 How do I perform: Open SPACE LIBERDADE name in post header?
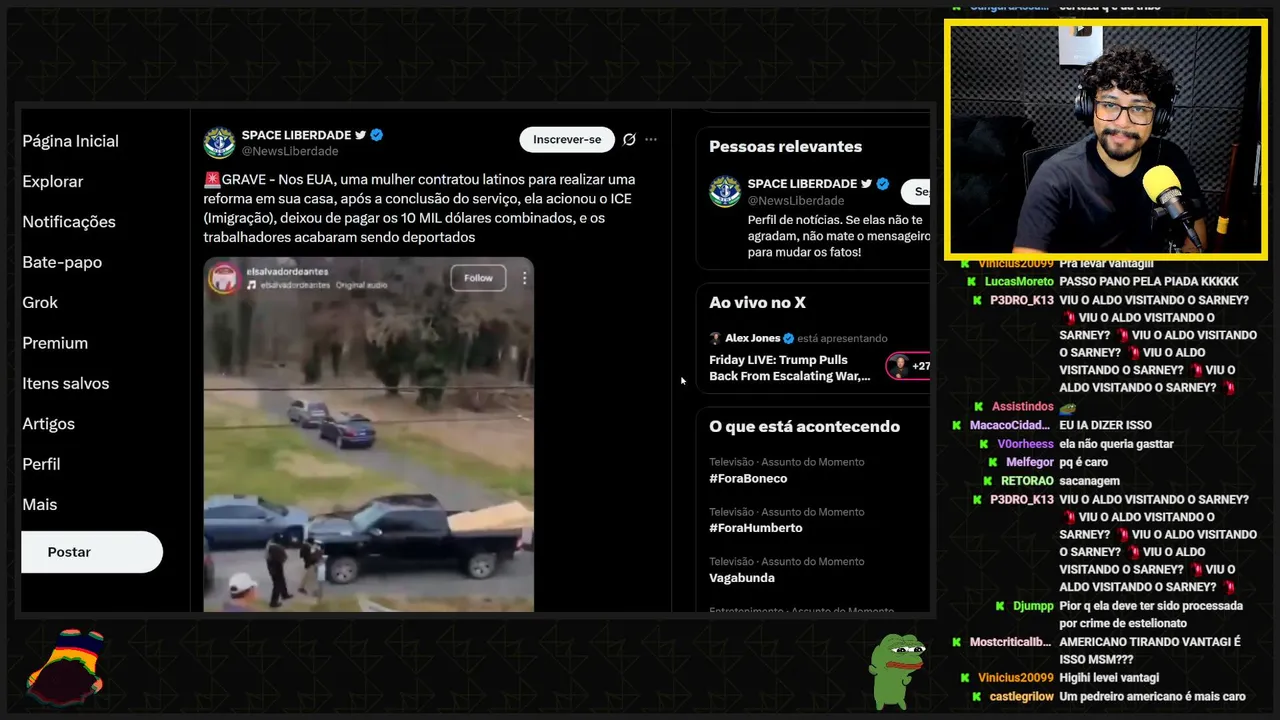296,135
